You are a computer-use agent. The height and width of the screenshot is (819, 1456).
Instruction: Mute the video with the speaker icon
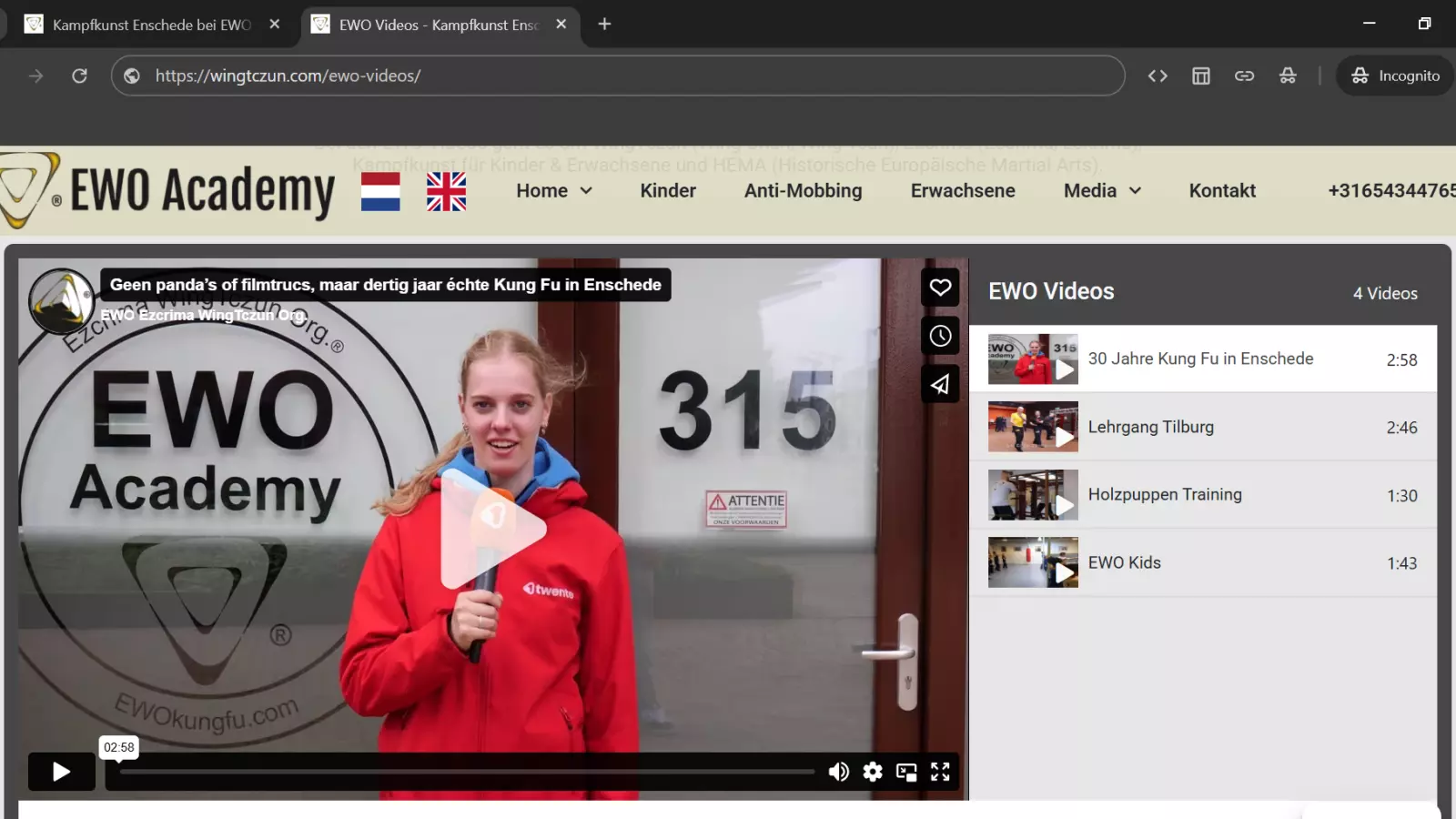point(838,771)
